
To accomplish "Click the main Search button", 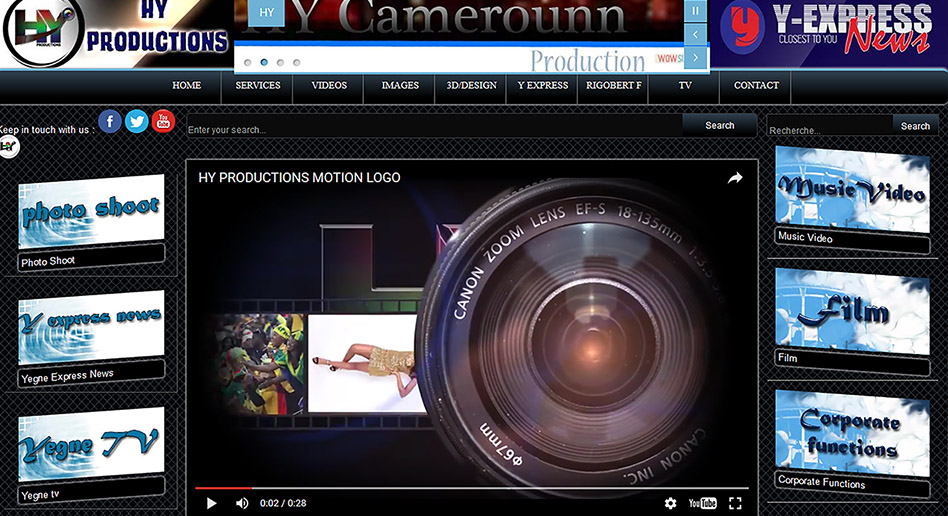I will click(719, 125).
